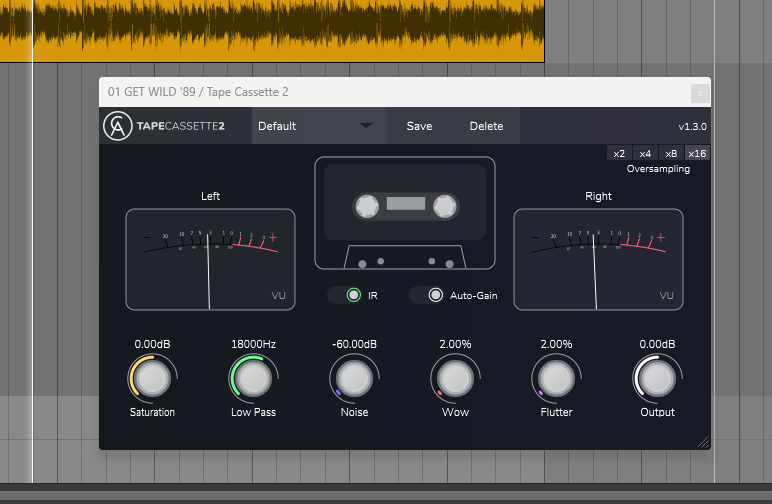This screenshot has width=772, height=504.
Task: Select x4 oversampling
Action: tap(645, 153)
